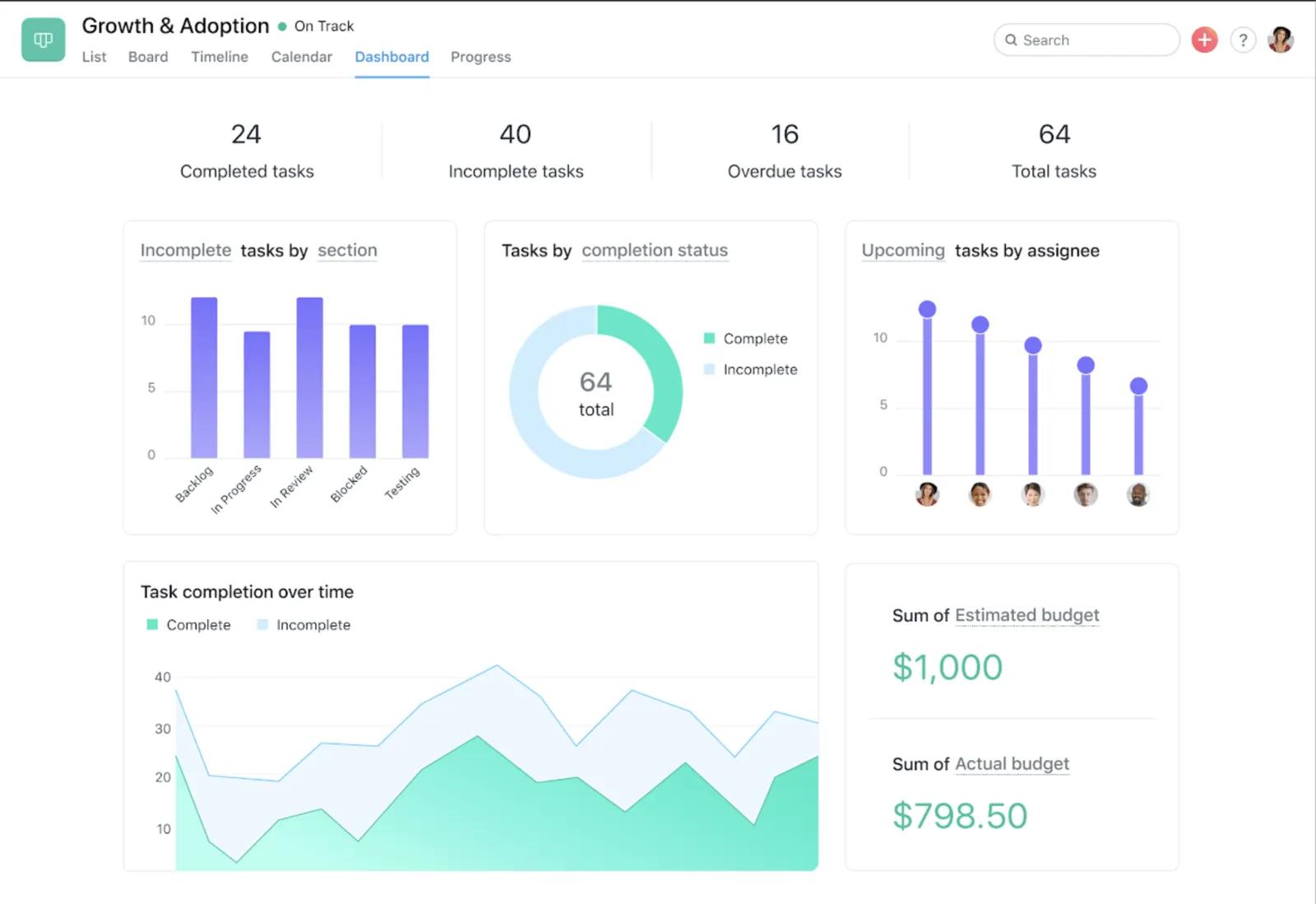Click the last assignee avatar in Upcoming tasks chart

coord(1138,494)
